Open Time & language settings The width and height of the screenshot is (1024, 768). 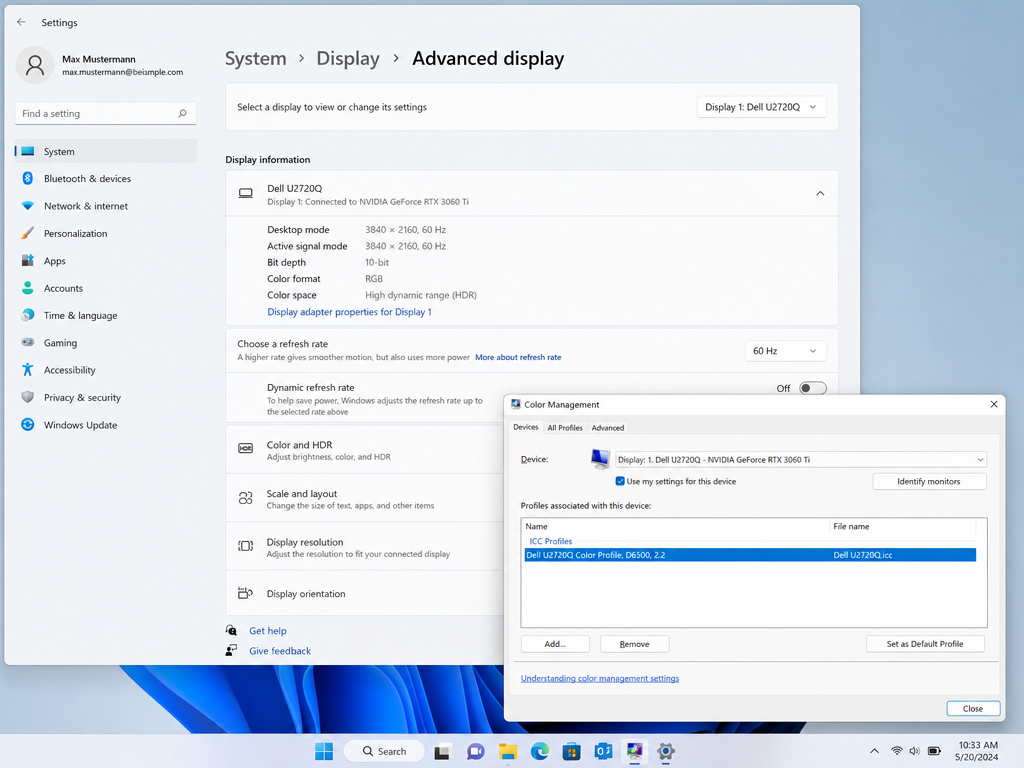[106, 315]
